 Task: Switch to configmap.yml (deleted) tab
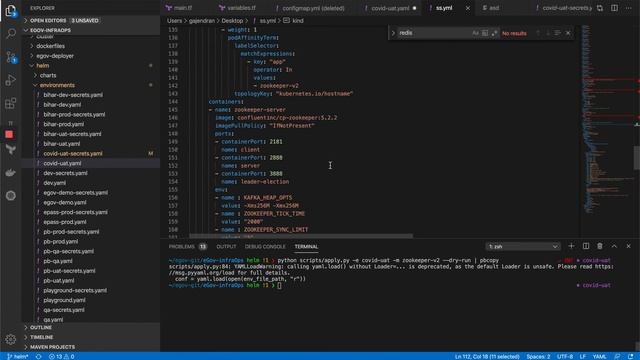[x=313, y=8]
